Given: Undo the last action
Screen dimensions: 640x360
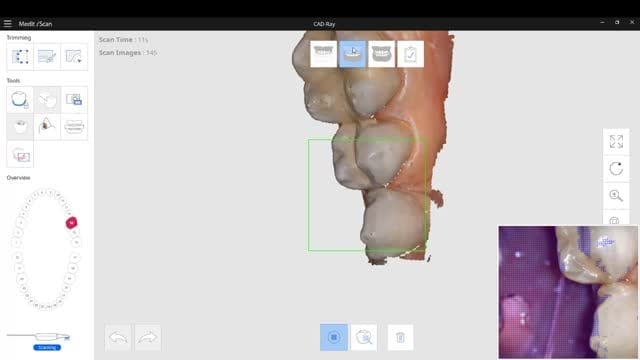Looking at the screenshot, I should point(118,338).
